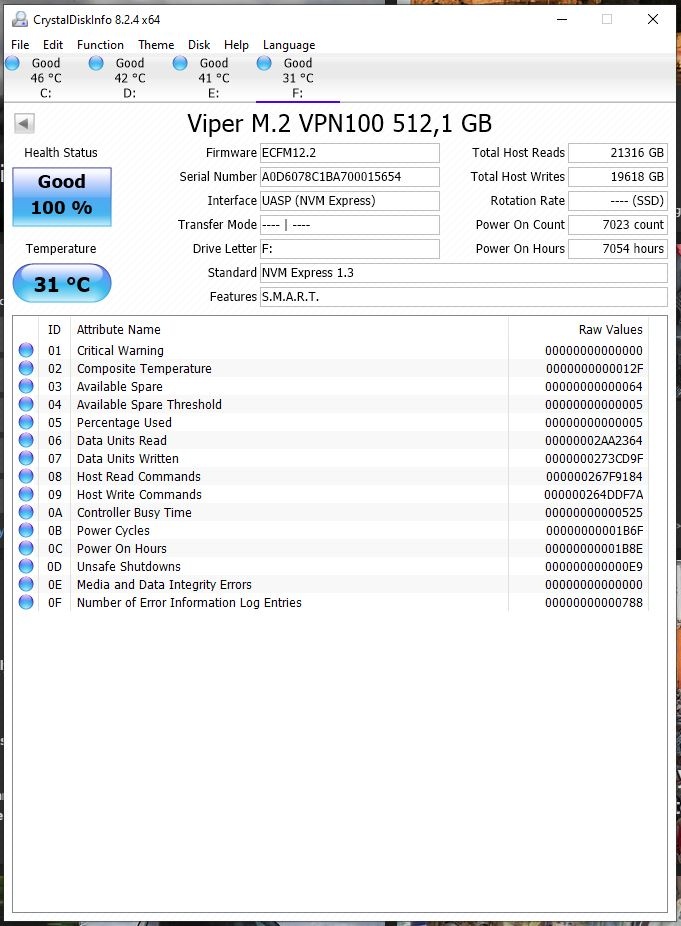Click raw value 0000000273CD9F
This screenshot has width=681, height=926.
click(x=594, y=458)
